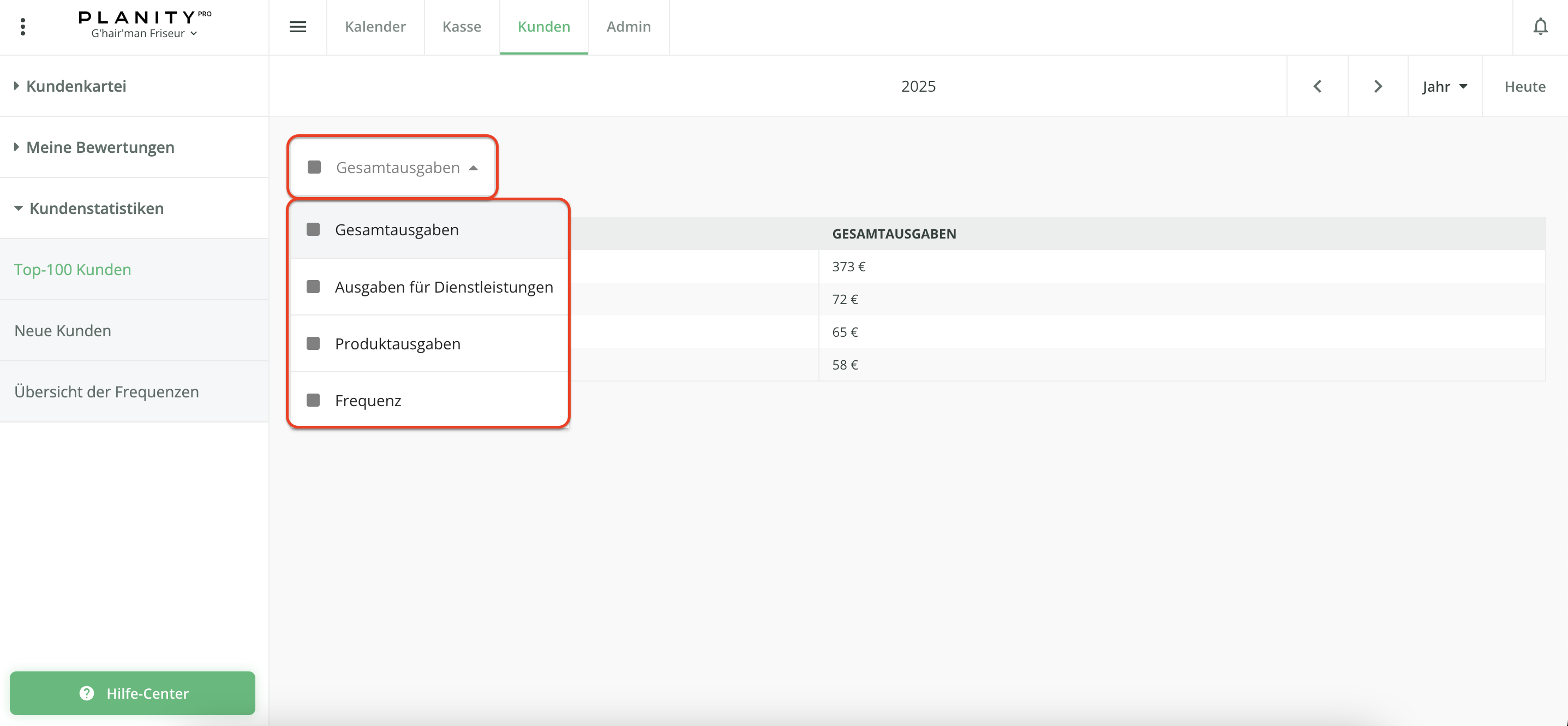Switch to the Kalender tab
This screenshot has width=1568, height=726.
[x=375, y=27]
